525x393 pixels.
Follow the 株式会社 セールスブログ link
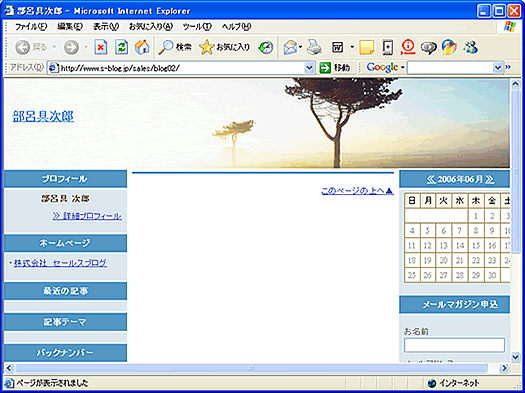tap(60, 263)
